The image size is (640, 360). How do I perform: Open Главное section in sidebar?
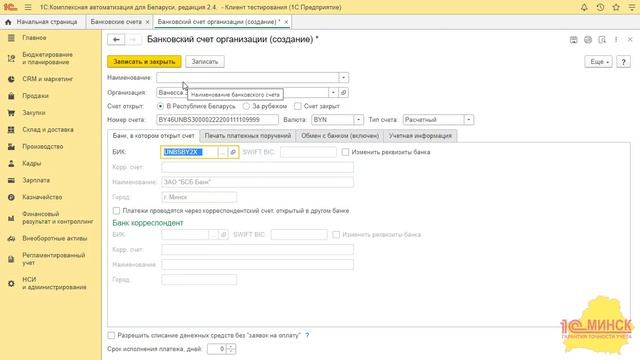point(34,38)
